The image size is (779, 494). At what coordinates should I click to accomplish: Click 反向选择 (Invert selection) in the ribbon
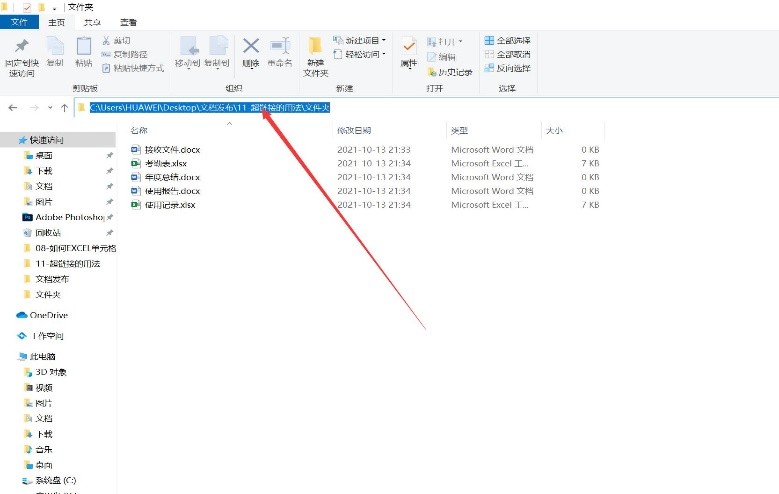coord(507,68)
